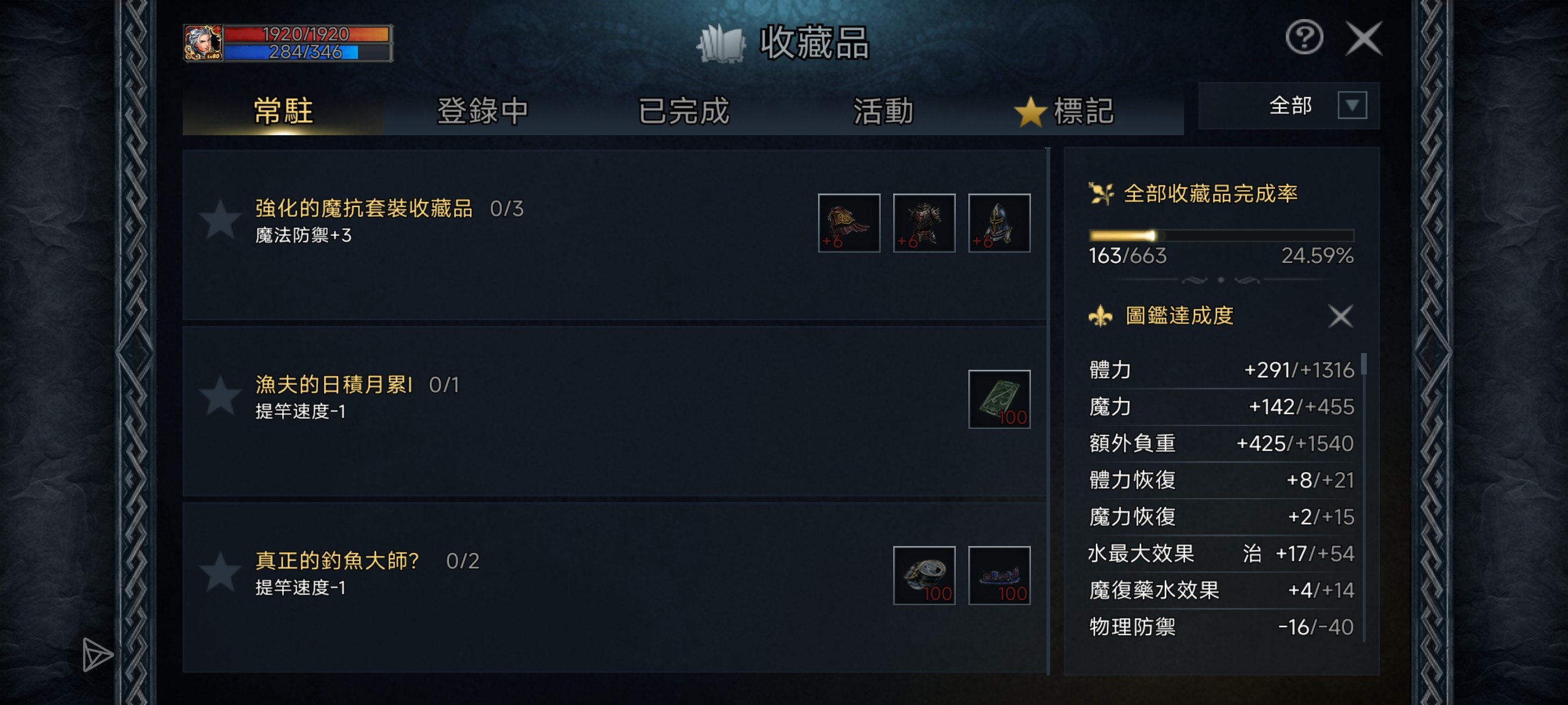Switch to the 已完成 tab
Viewport: 1568px width, 705px height.
pyautogui.click(x=683, y=111)
